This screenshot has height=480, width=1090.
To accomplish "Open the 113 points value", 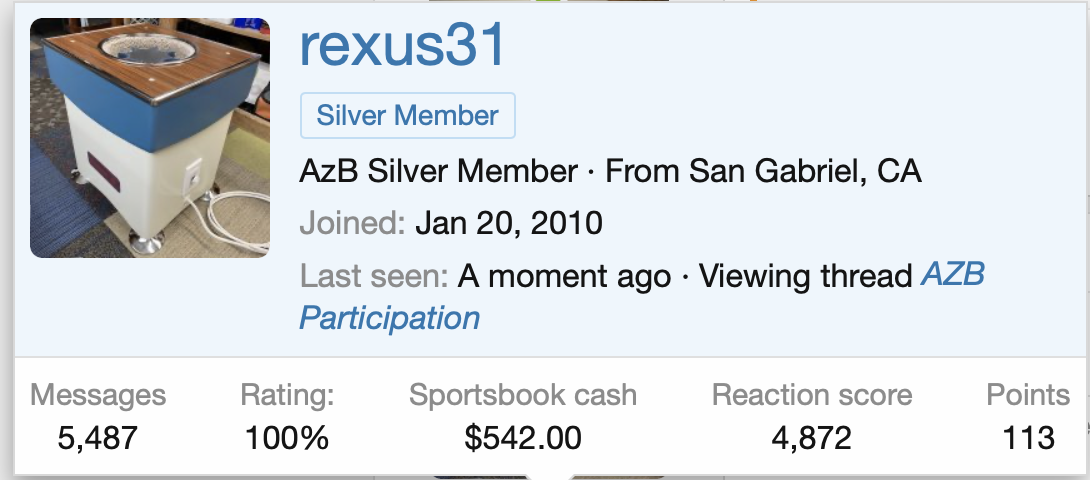I will tap(1028, 438).
